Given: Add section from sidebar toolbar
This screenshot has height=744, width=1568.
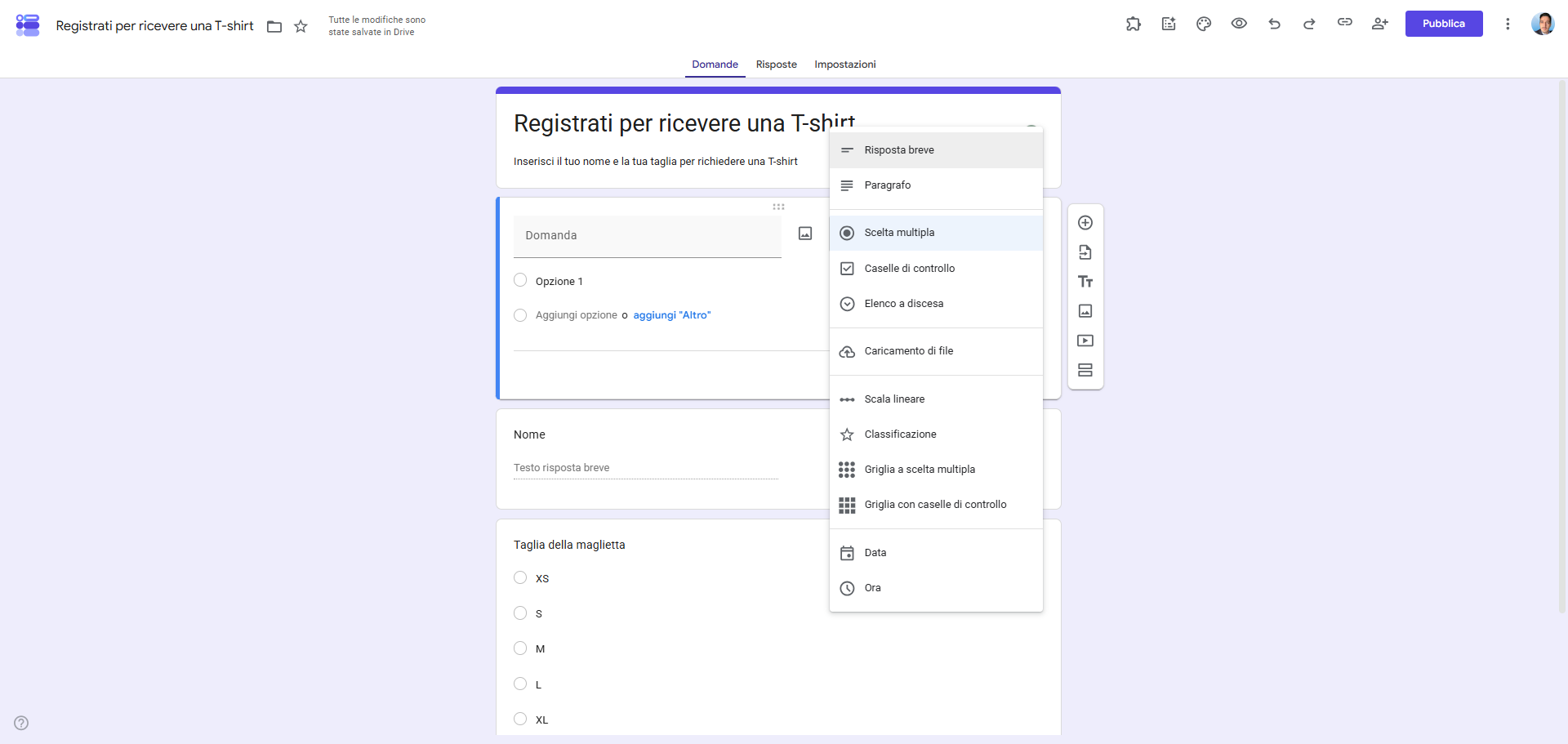Looking at the screenshot, I should pyautogui.click(x=1085, y=370).
